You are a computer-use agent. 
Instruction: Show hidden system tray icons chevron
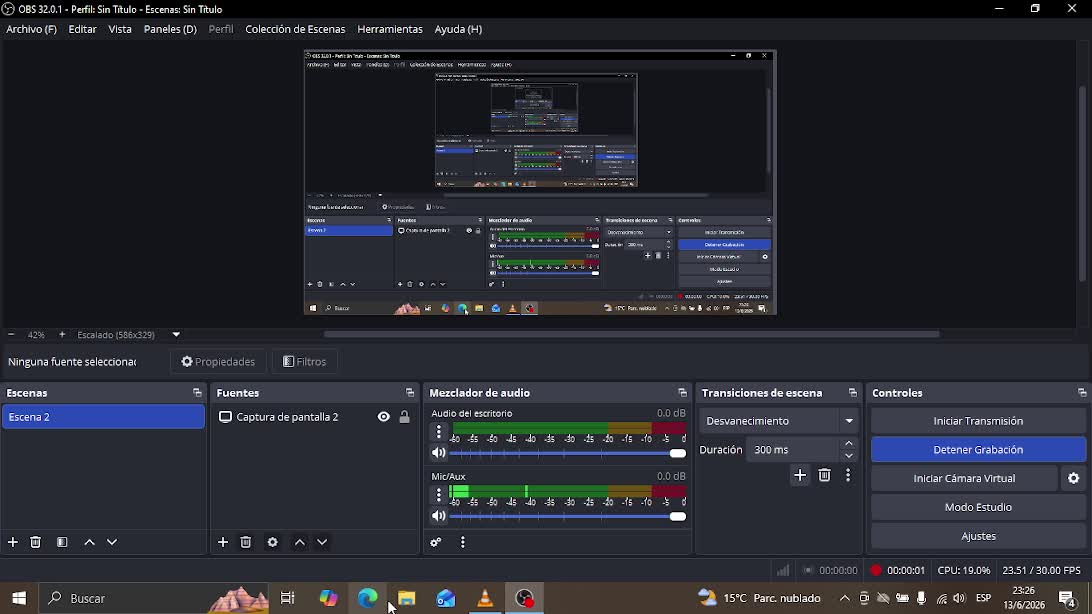tap(844, 598)
